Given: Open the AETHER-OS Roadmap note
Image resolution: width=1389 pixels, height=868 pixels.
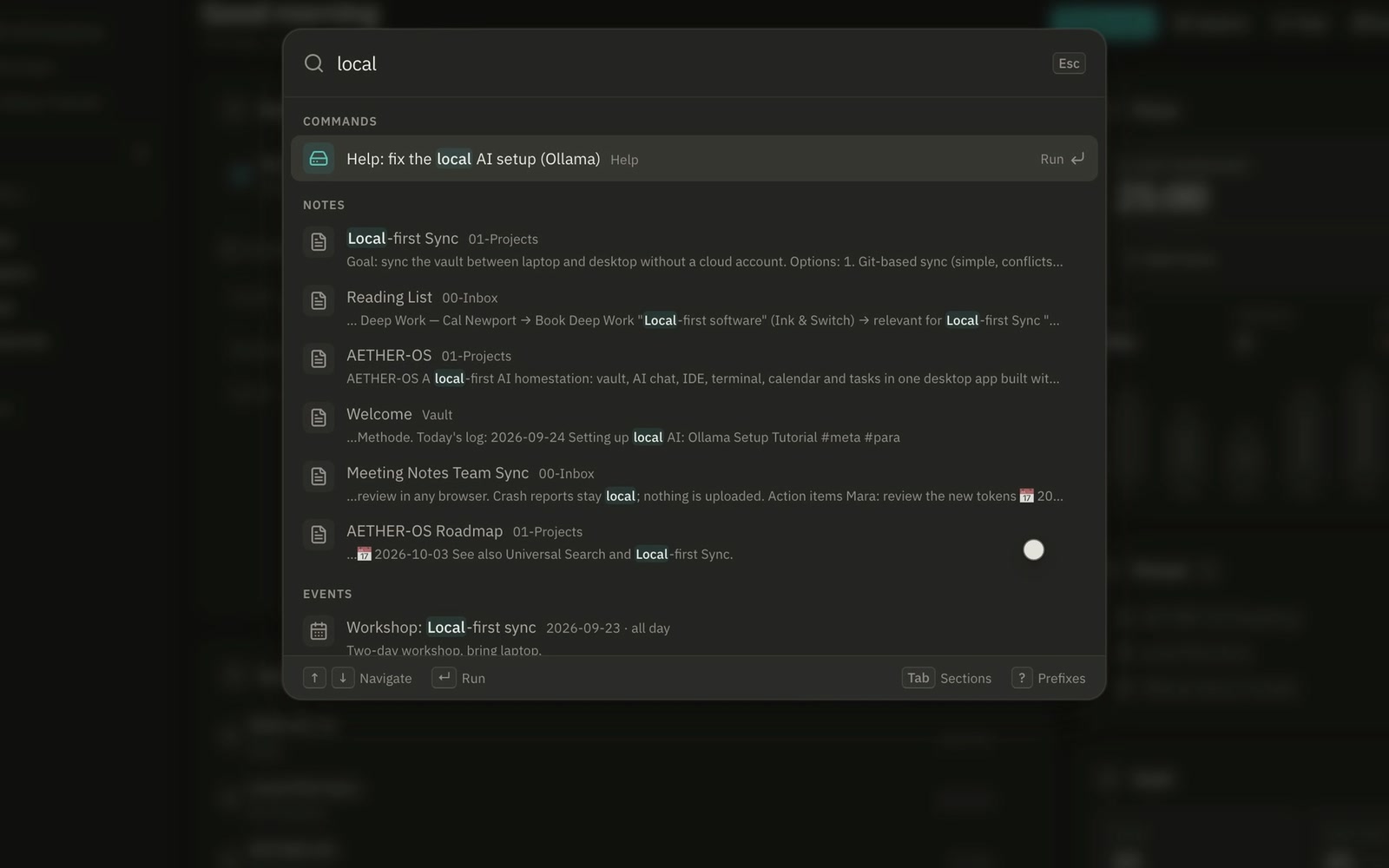Looking at the screenshot, I should (694, 542).
